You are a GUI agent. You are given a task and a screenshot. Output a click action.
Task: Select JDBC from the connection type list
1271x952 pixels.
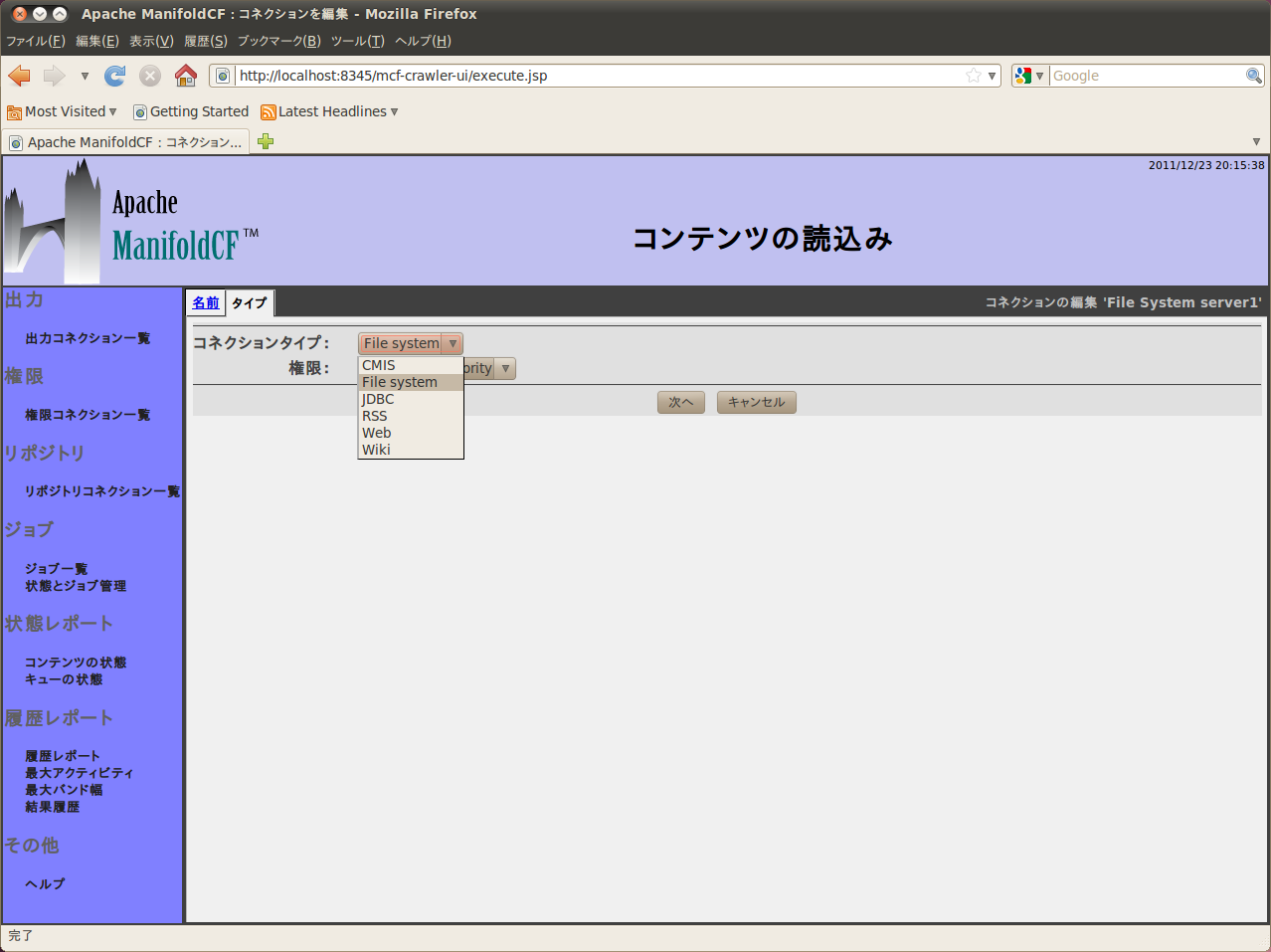(378, 399)
